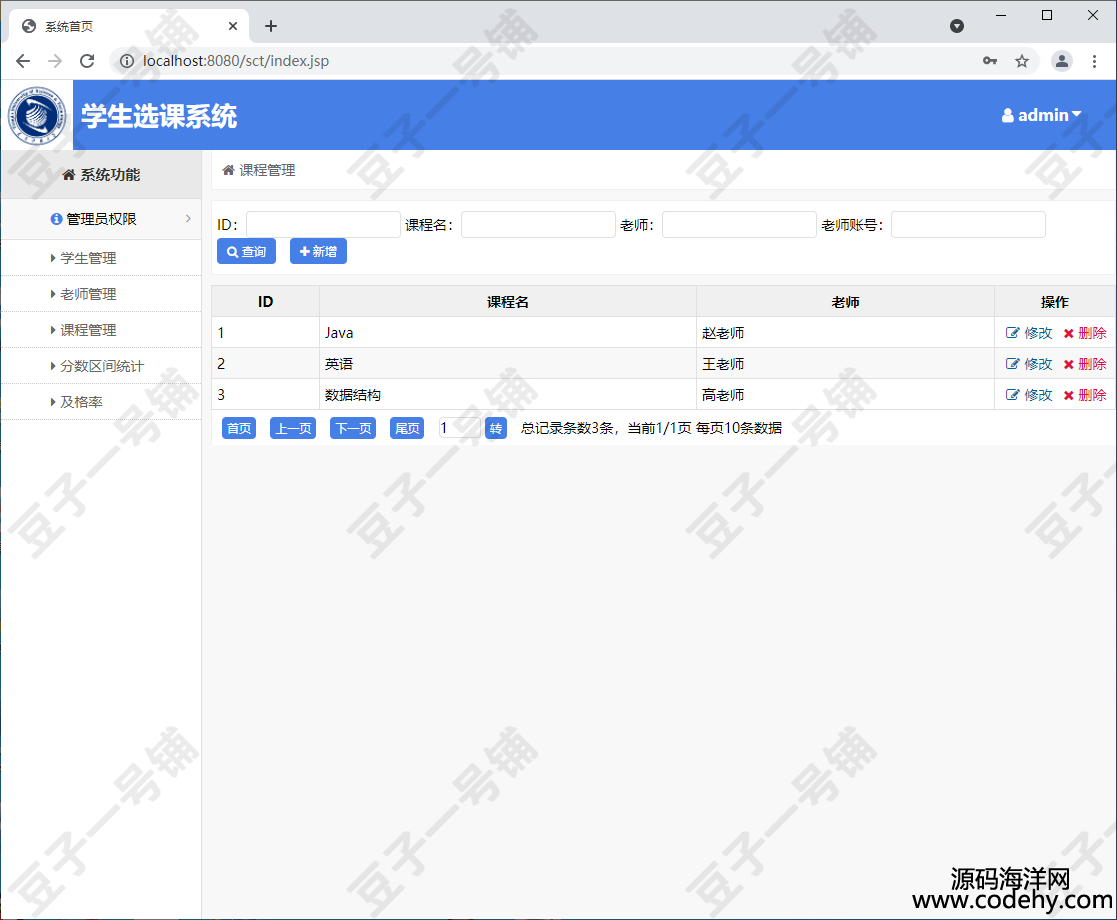1117x920 pixels.
Task: Click the 课程名 search input field
Action: [538, 225]
